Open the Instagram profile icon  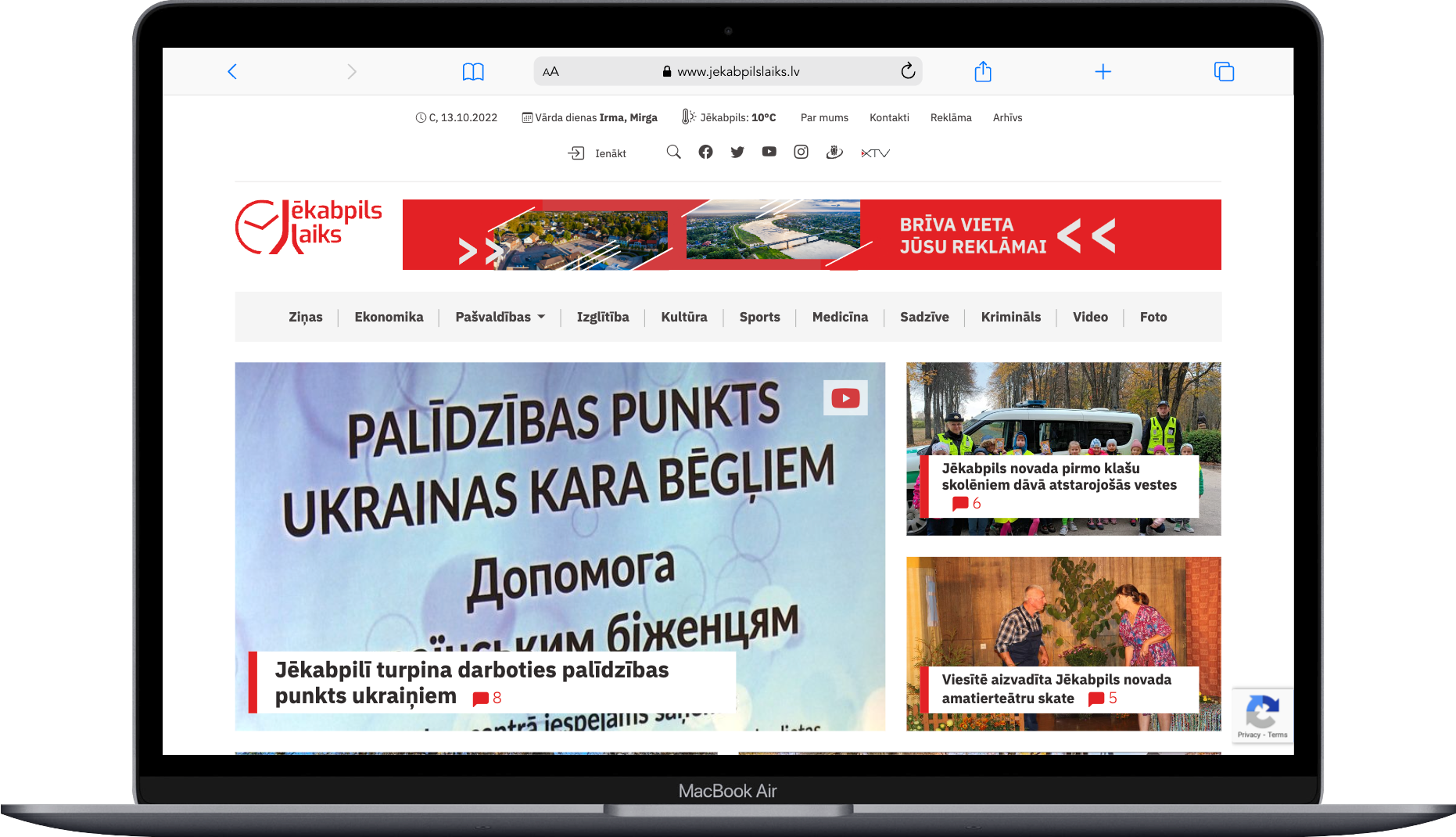coord(801,153)
